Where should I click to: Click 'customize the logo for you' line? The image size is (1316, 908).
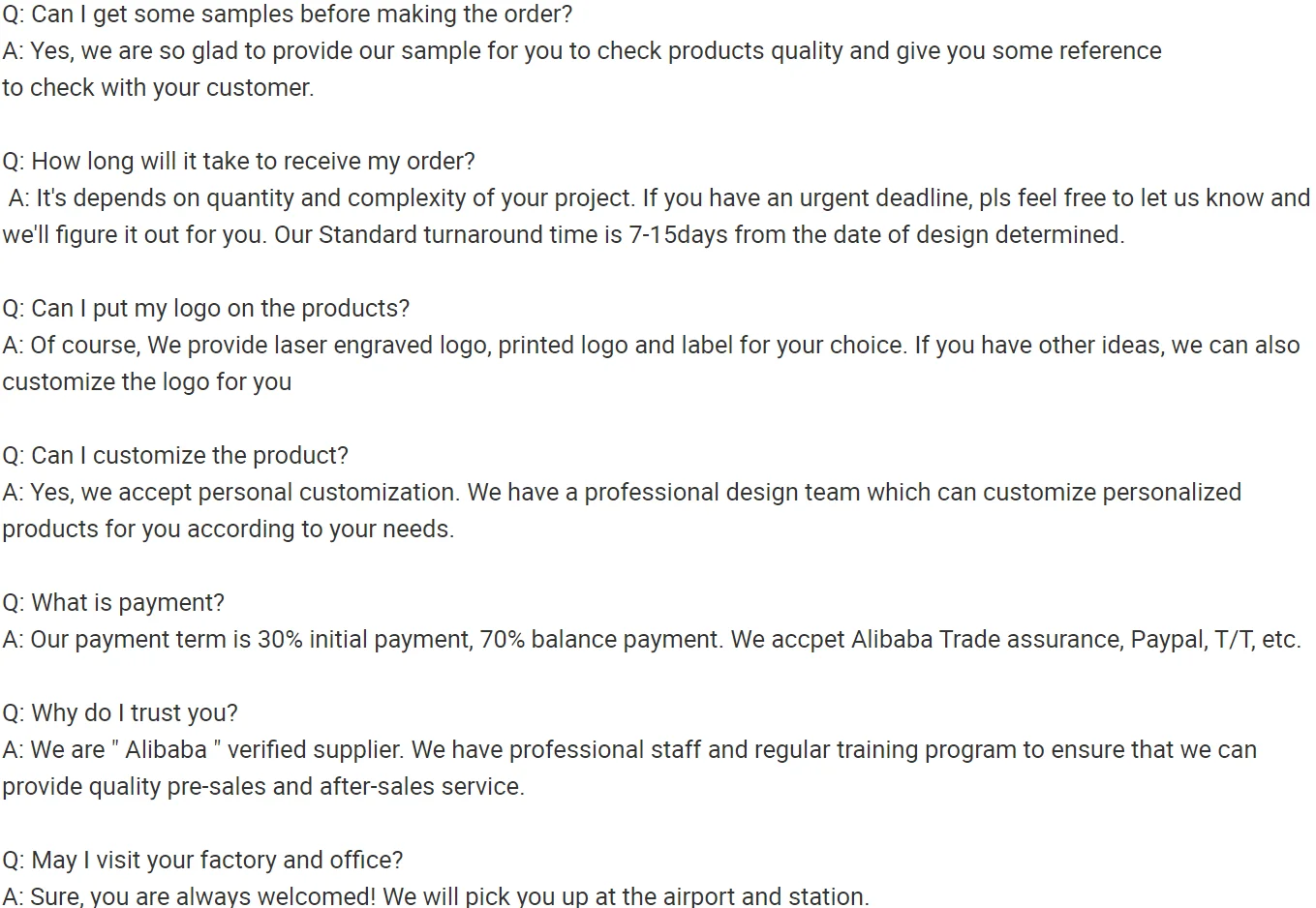coord(147,382)
